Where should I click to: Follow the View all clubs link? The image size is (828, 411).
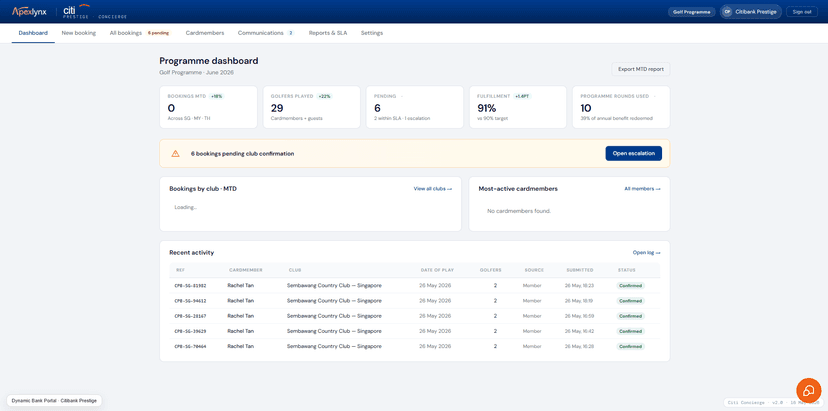pos(432,189)
